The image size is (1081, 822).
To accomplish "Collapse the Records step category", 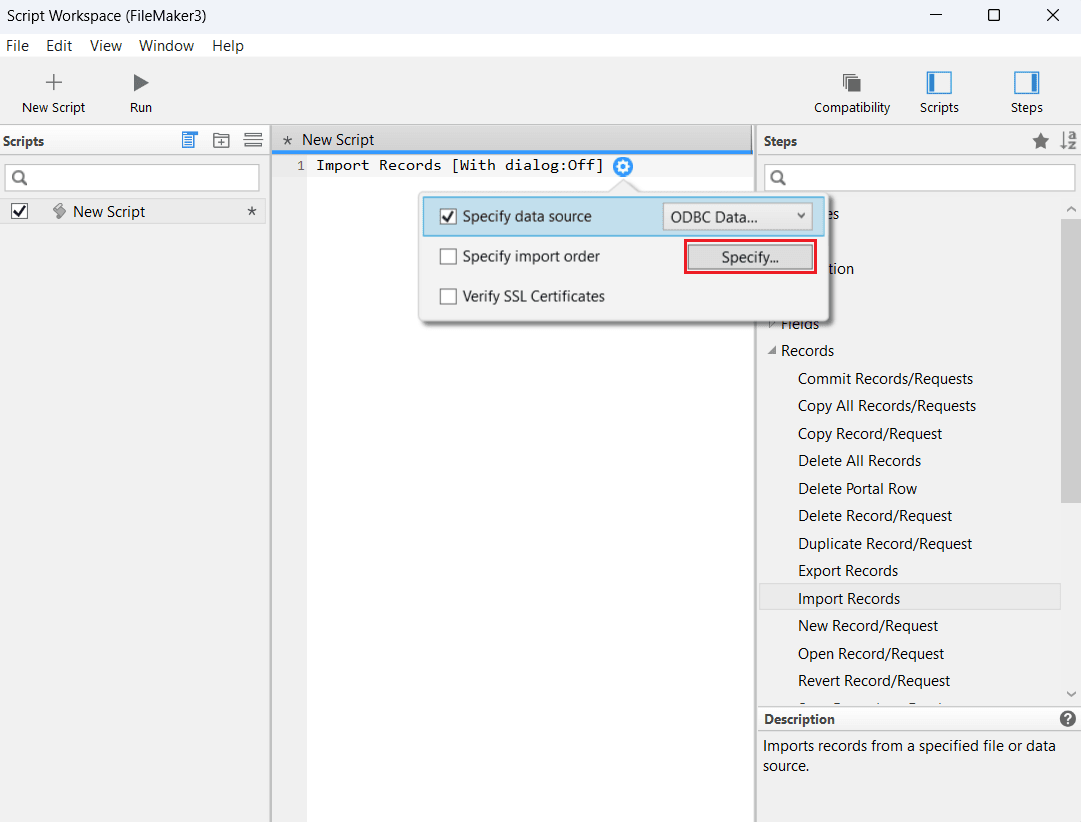I will (772, 351).
